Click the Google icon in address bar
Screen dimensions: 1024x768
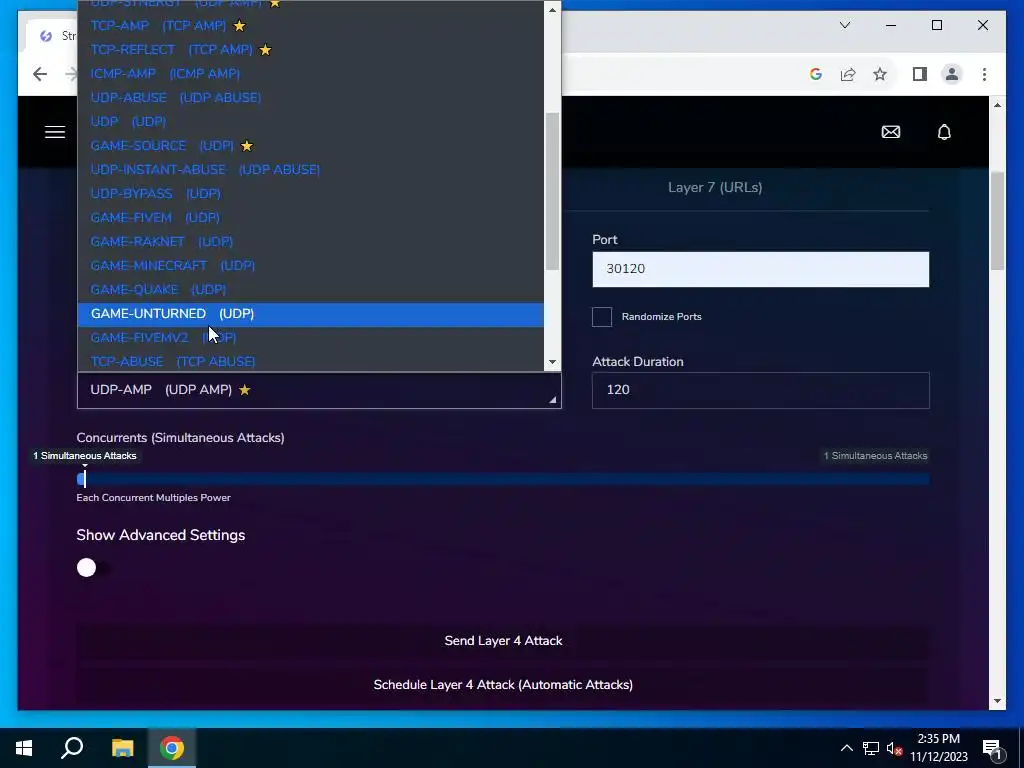(815, 74)
